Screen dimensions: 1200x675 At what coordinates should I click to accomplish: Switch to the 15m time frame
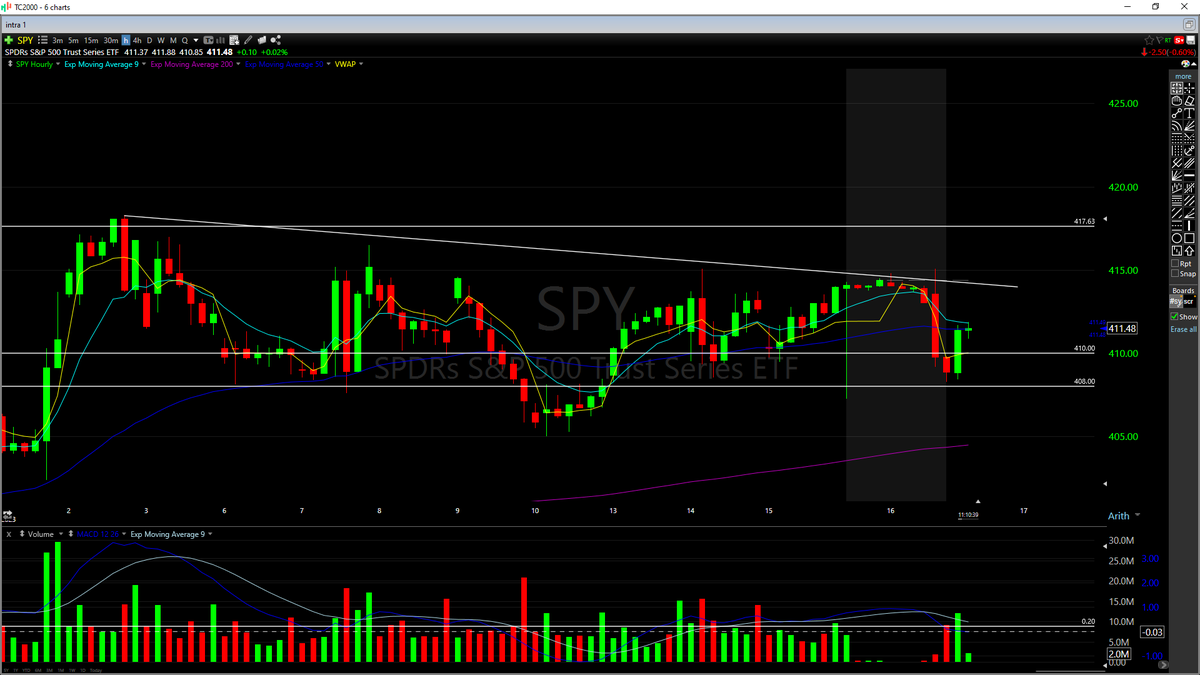pos(91,40)
